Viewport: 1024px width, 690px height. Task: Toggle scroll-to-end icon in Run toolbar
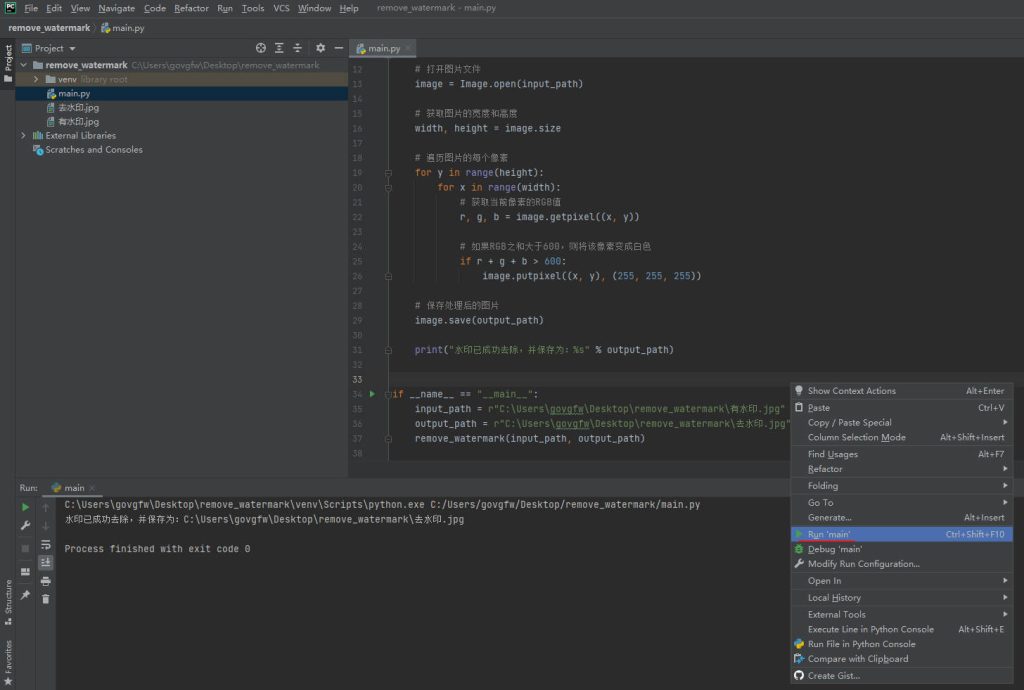pyautogui.click(x=46, y=562)
